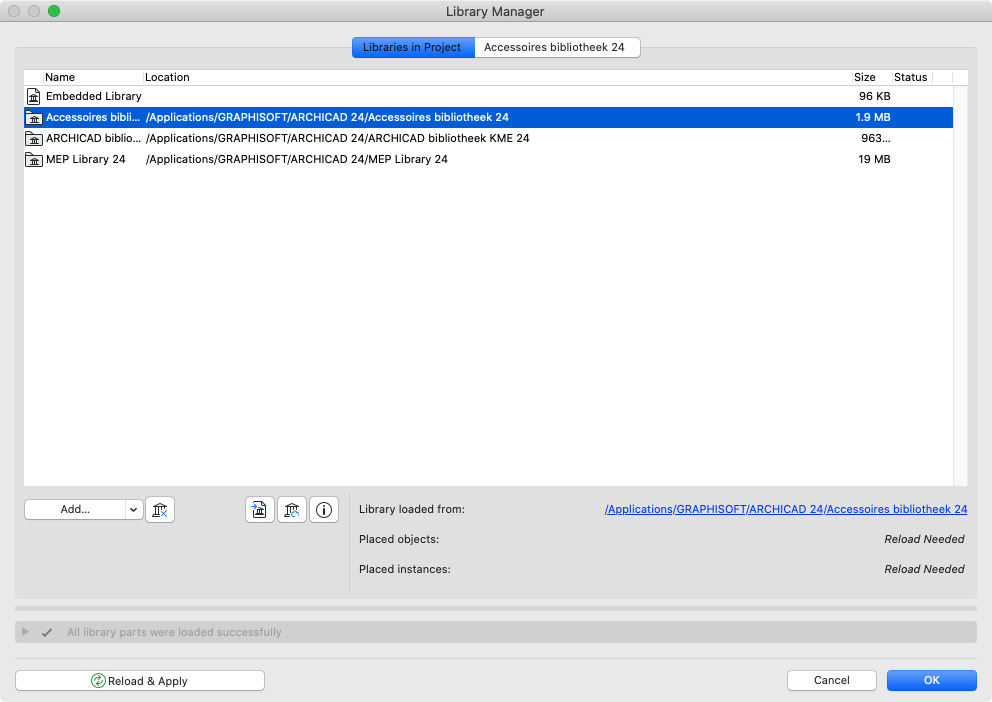The image size is (992, 702).
Task: Click the MEP Library 24 folder icon
Action: point(34,159)
